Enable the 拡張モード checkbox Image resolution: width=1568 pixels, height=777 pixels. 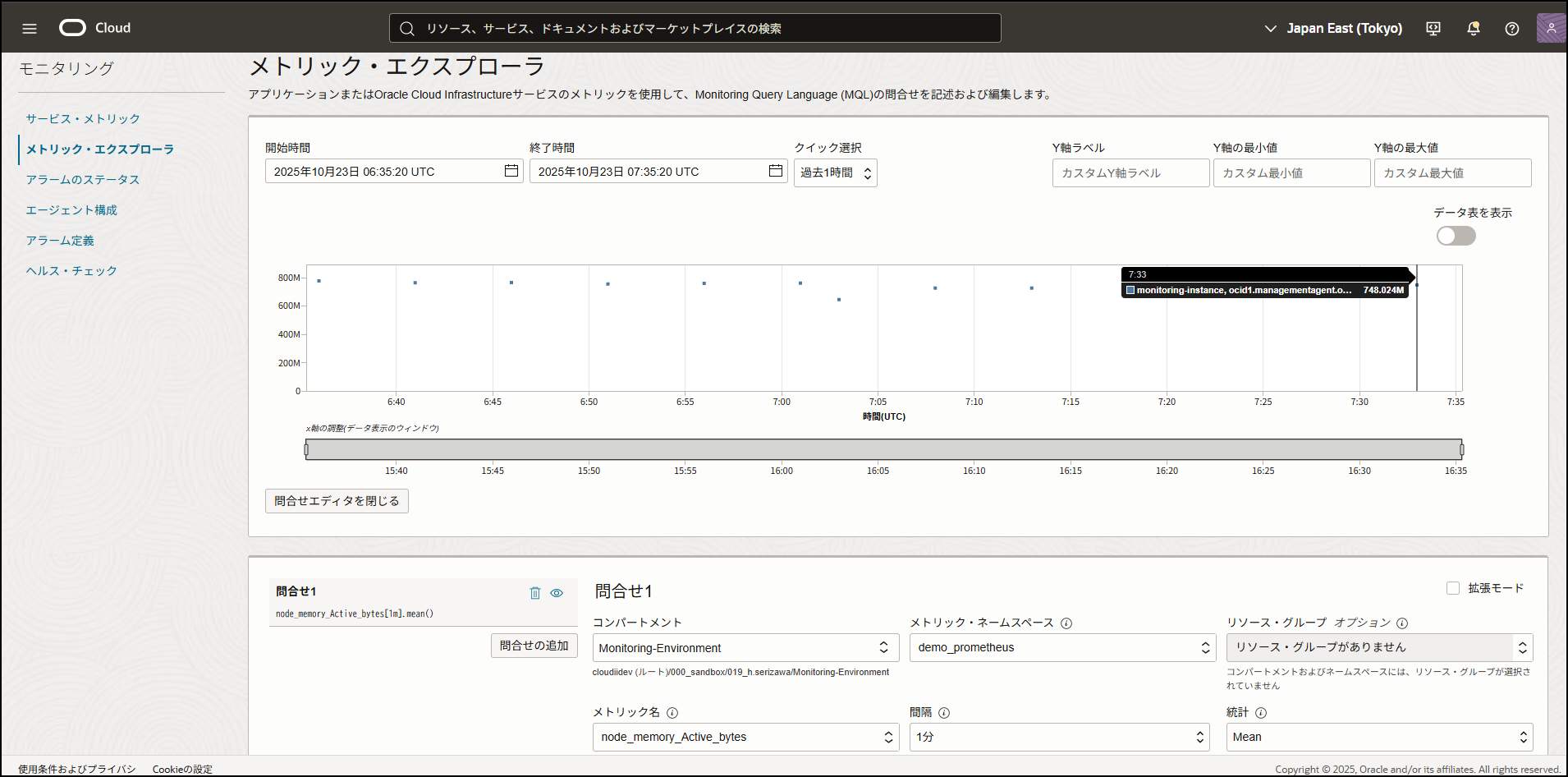coord(1453,588)
